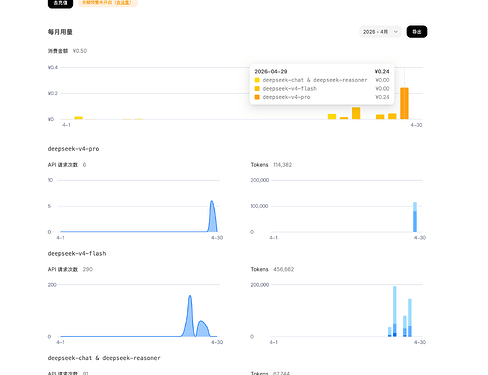
Task: Click the deepseek-v4-pro tokens bar
Action: click(415, 217)
